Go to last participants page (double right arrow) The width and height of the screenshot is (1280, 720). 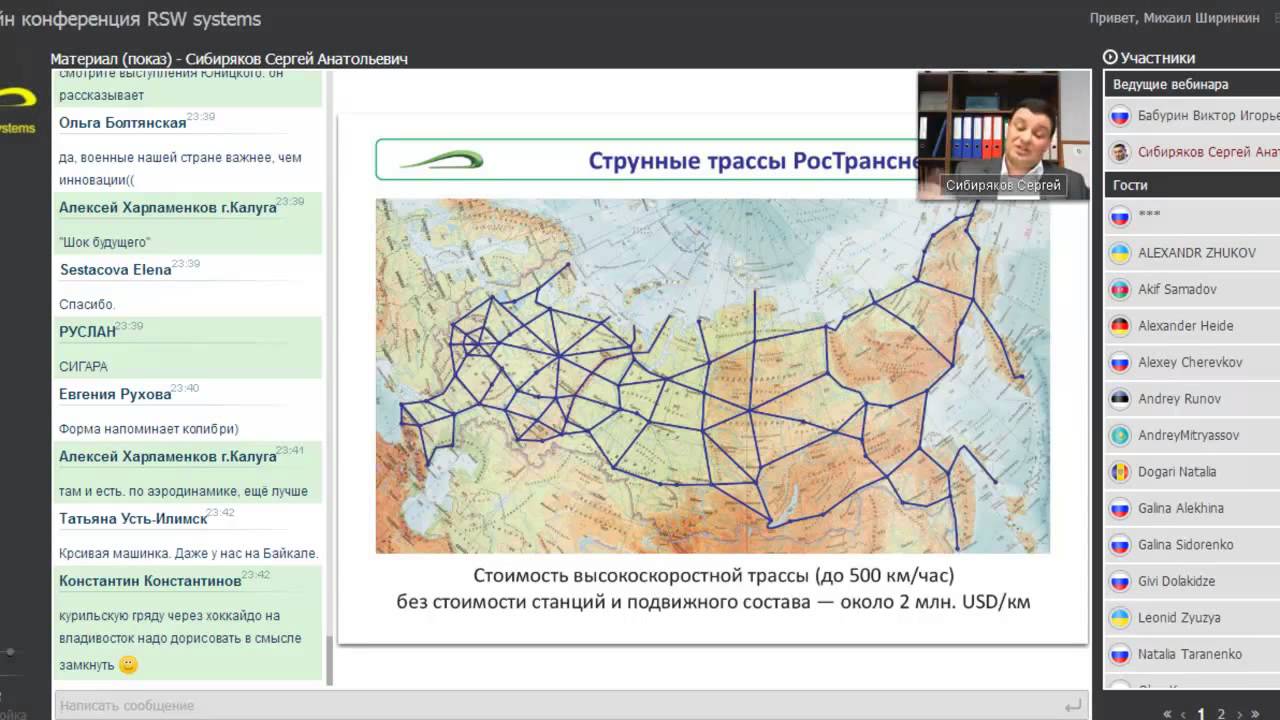pyautogui.click(x=1256, y=714)
